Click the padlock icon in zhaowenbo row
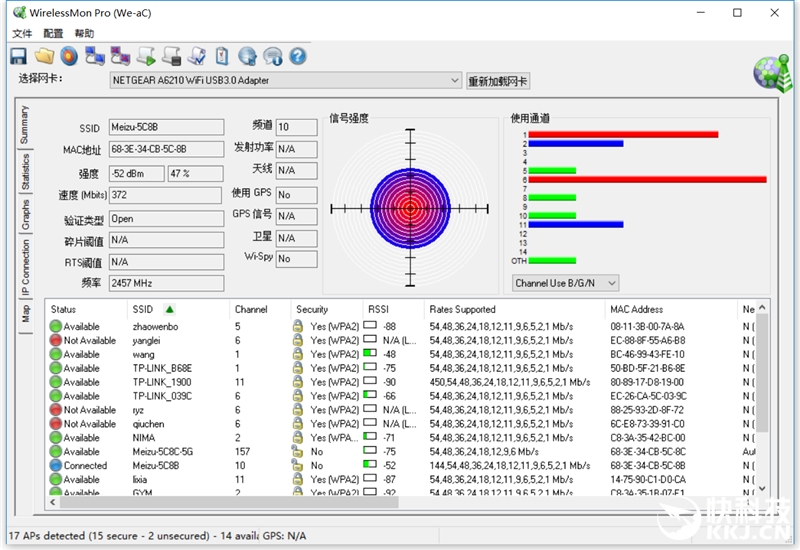800x550 pixels. (298, 327)
